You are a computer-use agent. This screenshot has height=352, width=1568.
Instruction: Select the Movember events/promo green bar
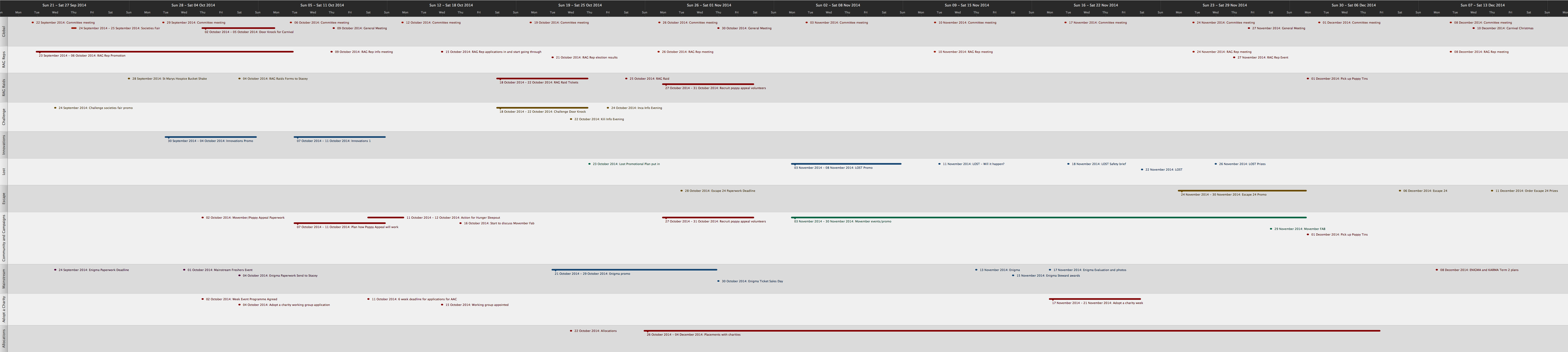coord(1048,217)
